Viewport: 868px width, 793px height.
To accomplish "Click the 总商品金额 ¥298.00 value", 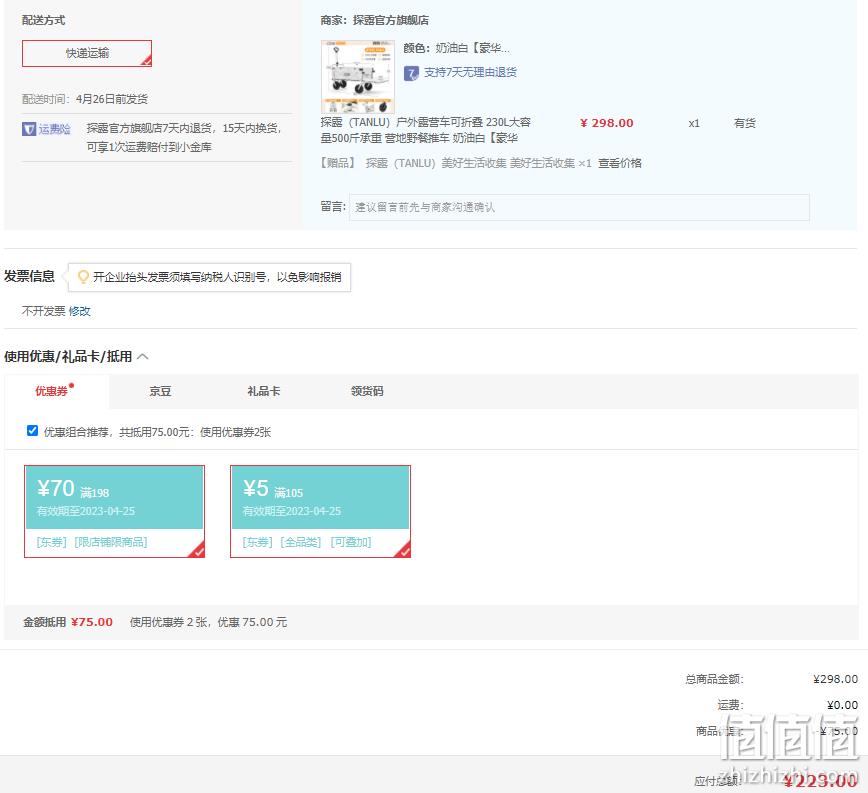I will click(835, 679).
